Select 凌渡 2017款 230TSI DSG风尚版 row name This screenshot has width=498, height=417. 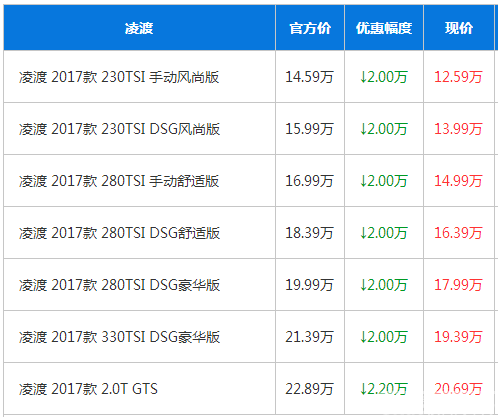119,129
